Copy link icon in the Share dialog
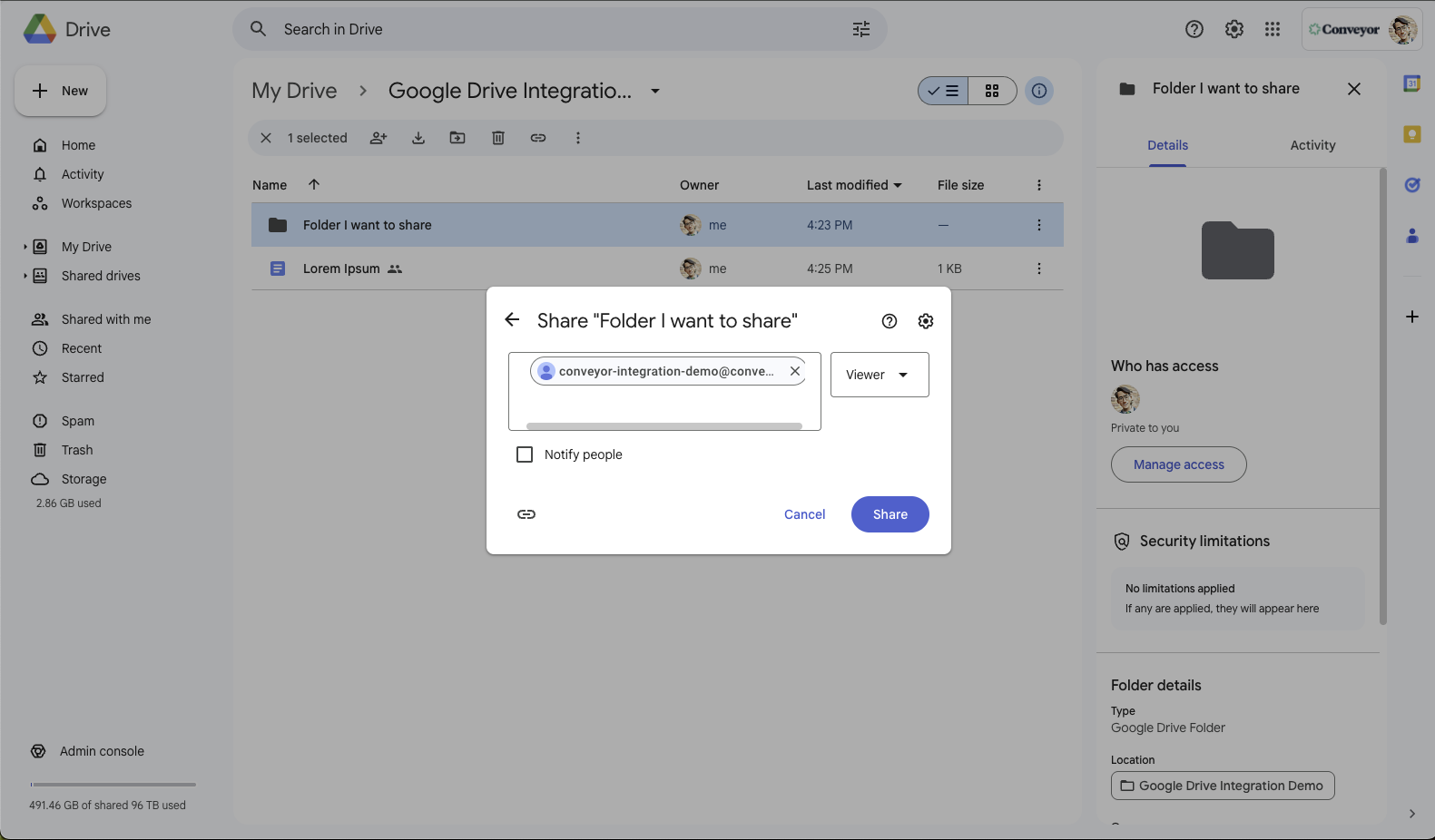This screenshot has height=840, width=1435. pos(526,514)
